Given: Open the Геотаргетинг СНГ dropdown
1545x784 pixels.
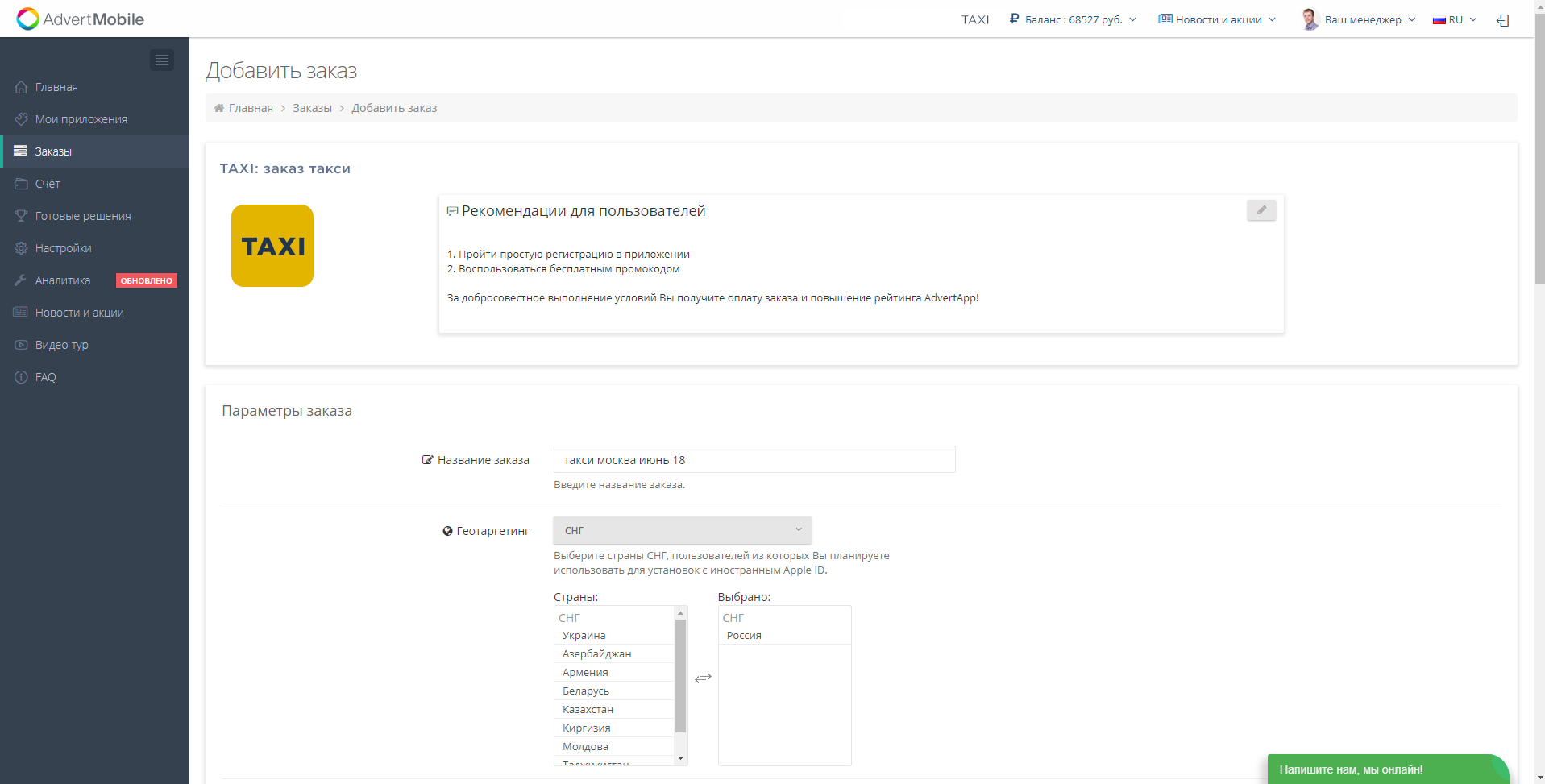Looking at the screenshot, I should [x=683, y=530].
